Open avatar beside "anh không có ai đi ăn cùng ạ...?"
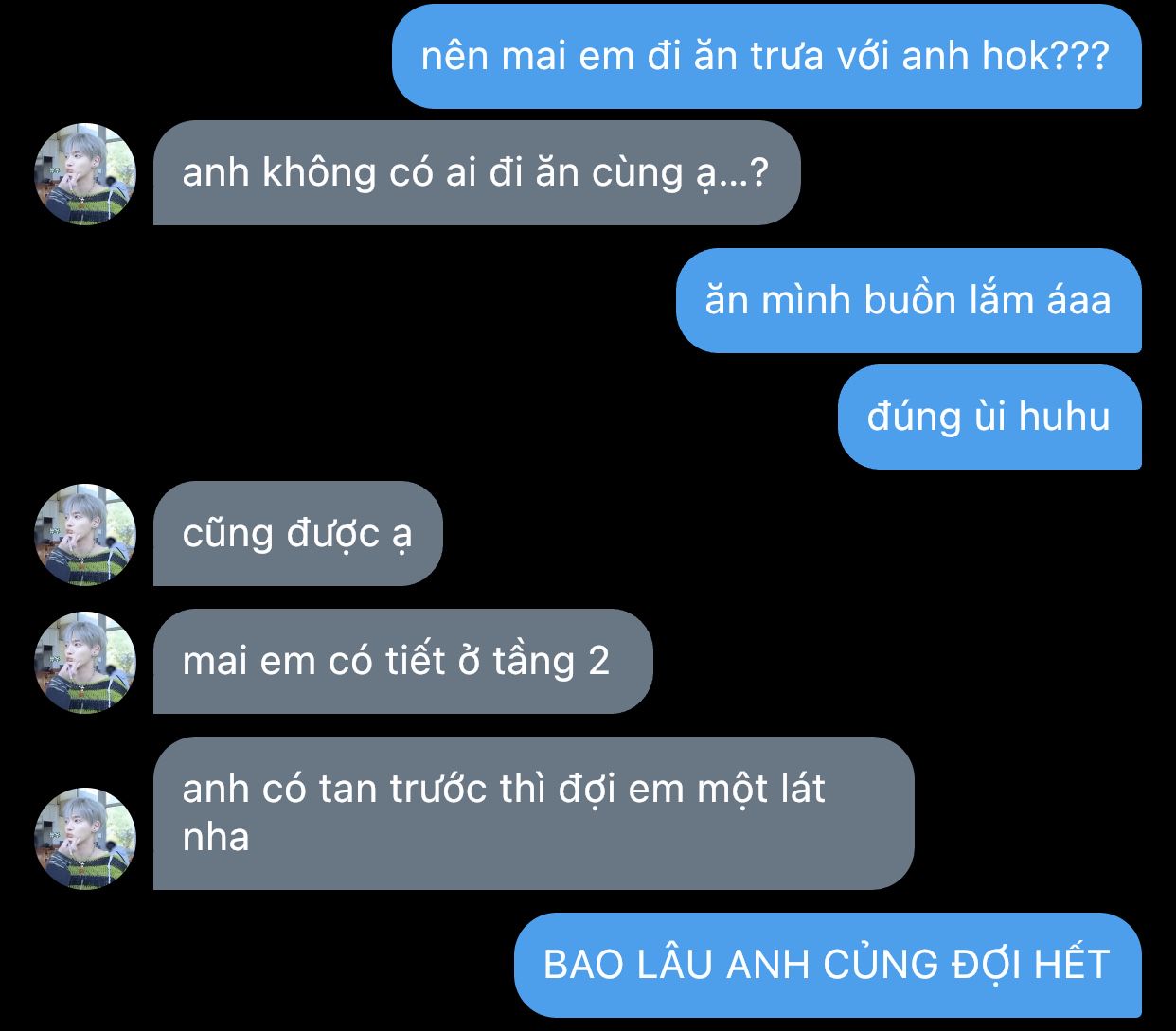 (x=85, y=174)
